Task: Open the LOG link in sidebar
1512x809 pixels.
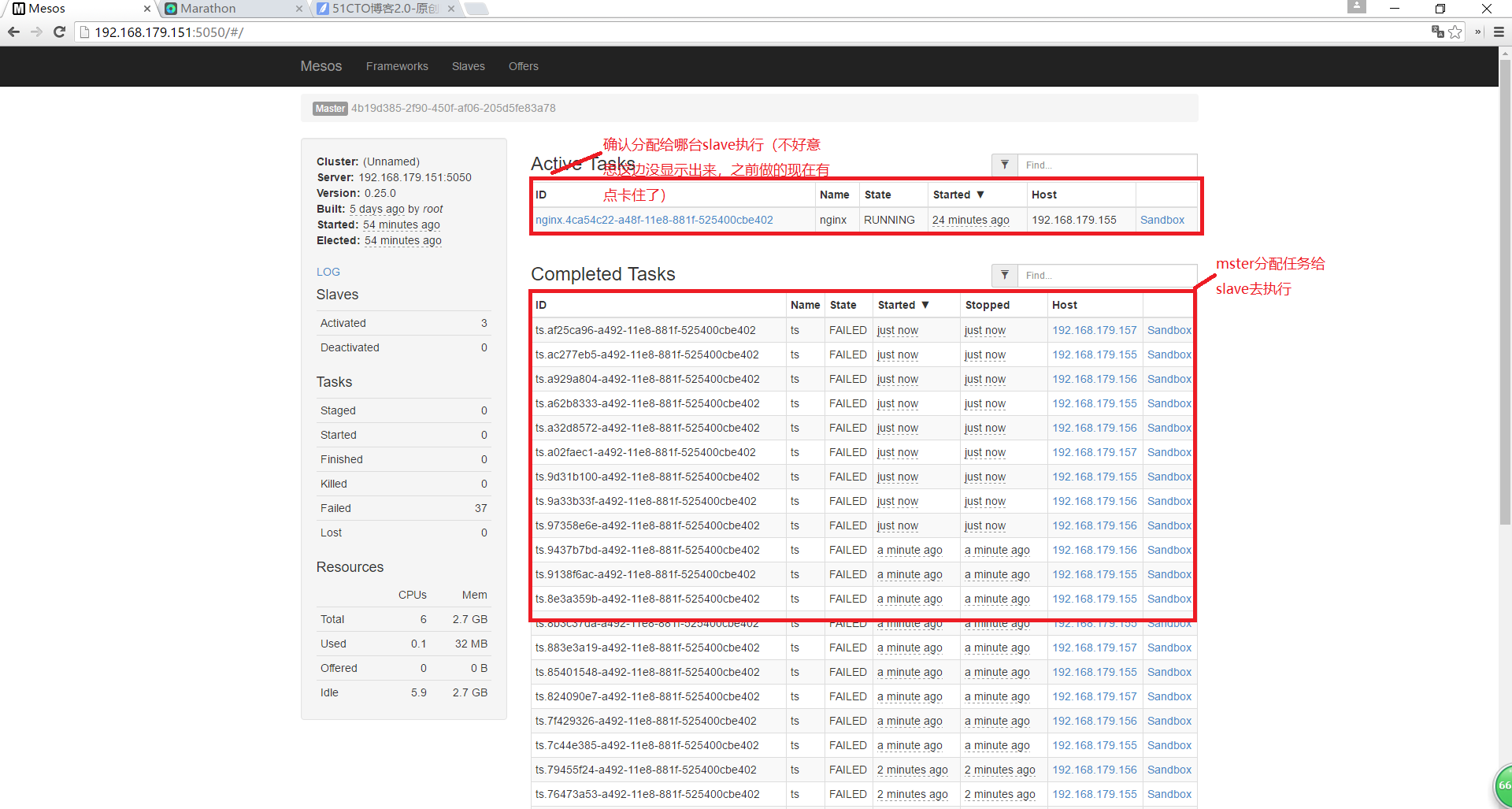Action: tap(328, 272)
